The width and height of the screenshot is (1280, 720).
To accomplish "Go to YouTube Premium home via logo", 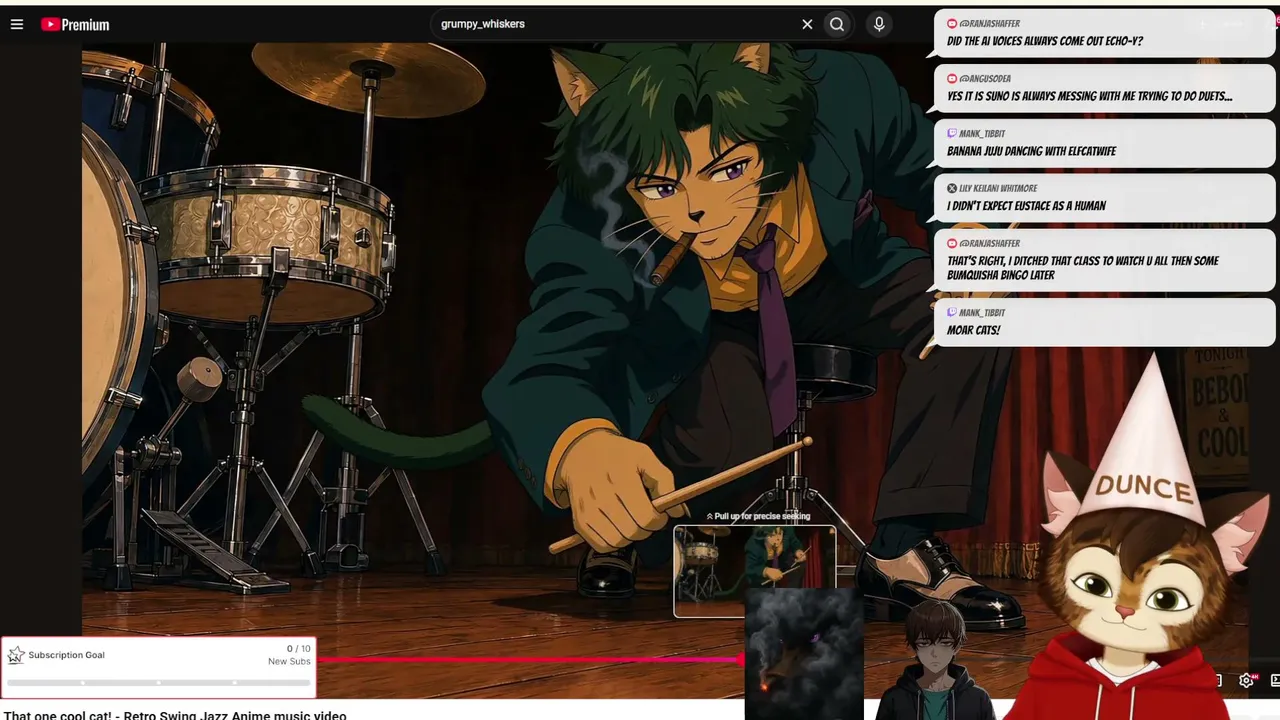I will click(x=75, y=24).
